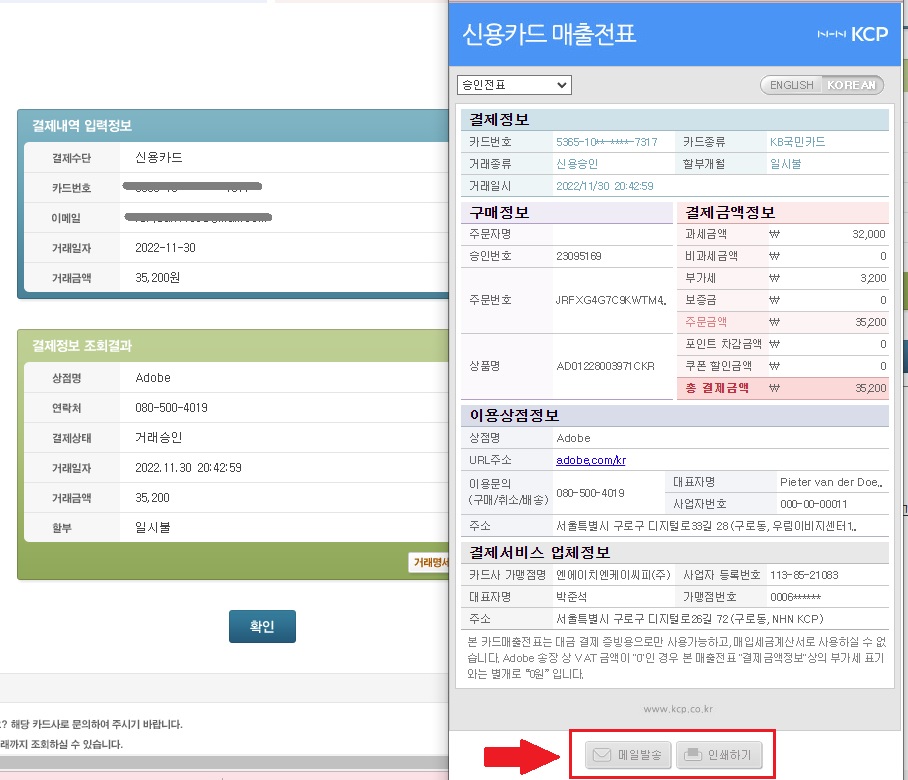Expand the 결제정보 section header
Viewport: 908px width, 780px height.
[x=672, y=119]
